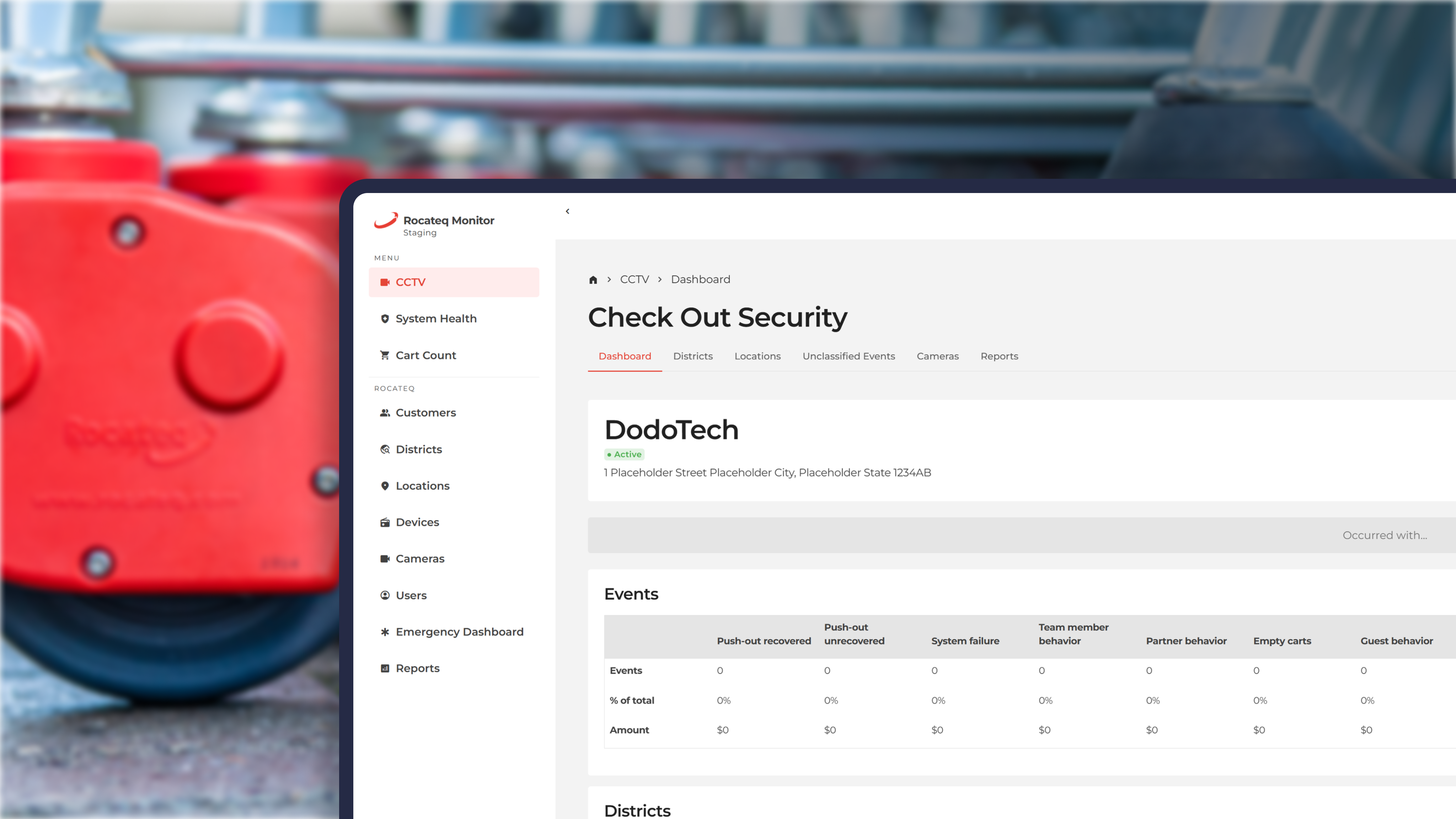Select the Cart Count cart icon
This screenshot has width=1456, height=819.
click(x=385, y=355)
